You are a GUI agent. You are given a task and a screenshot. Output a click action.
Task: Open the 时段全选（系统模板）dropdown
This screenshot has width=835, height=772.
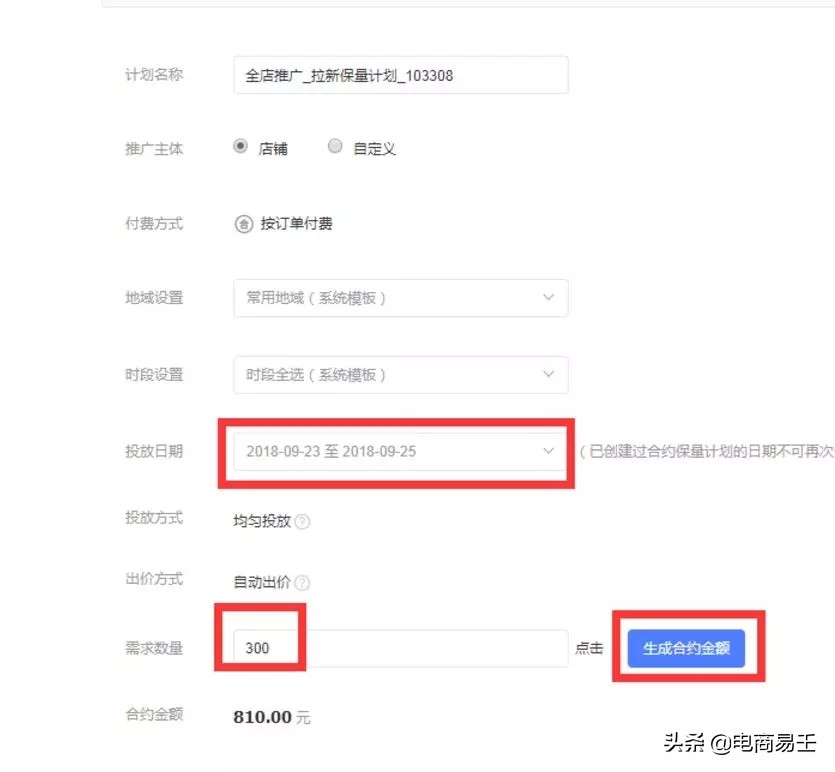400,374
